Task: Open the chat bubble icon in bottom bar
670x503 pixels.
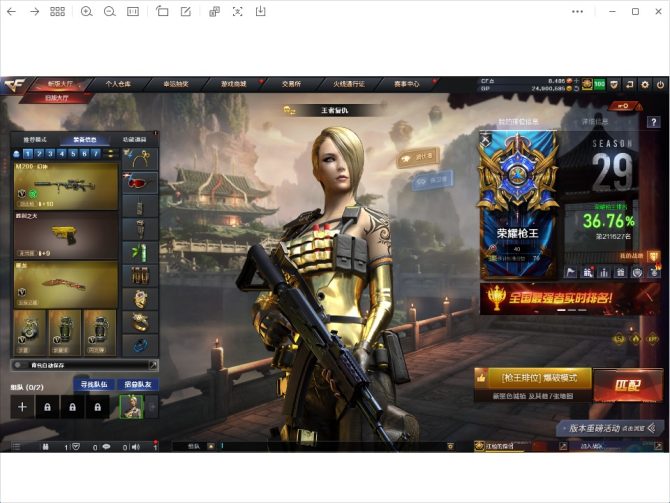Action: pyautogui.click(x=106, y=447)
